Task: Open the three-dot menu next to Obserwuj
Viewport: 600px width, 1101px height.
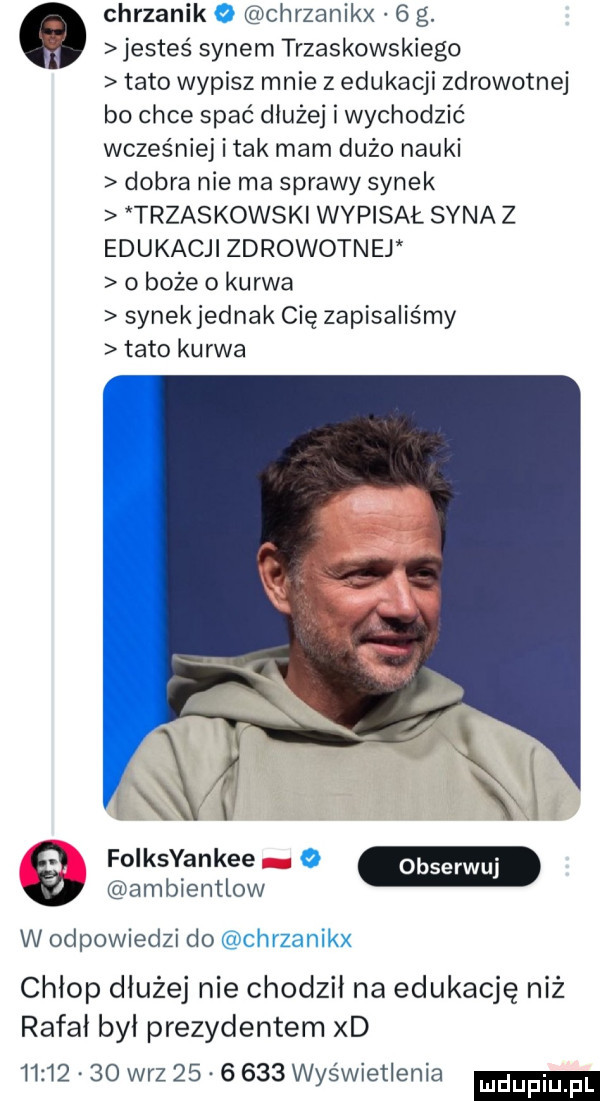Action: click(569, 863)
